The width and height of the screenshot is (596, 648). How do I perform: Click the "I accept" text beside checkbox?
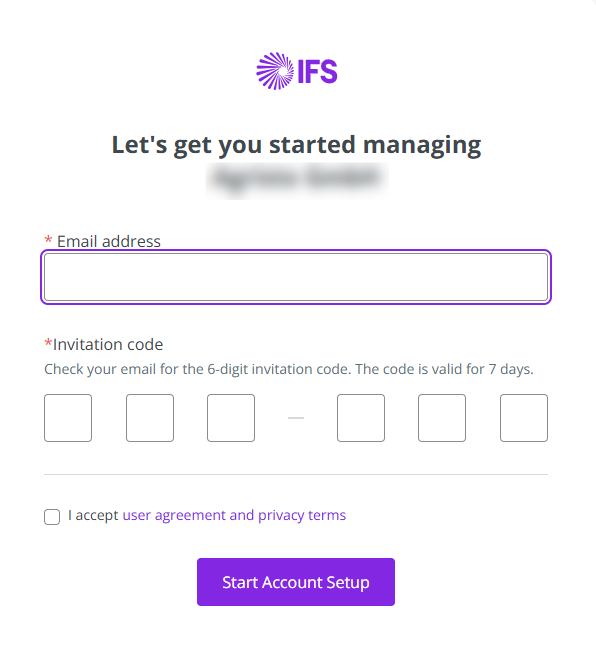coord(93,515)
